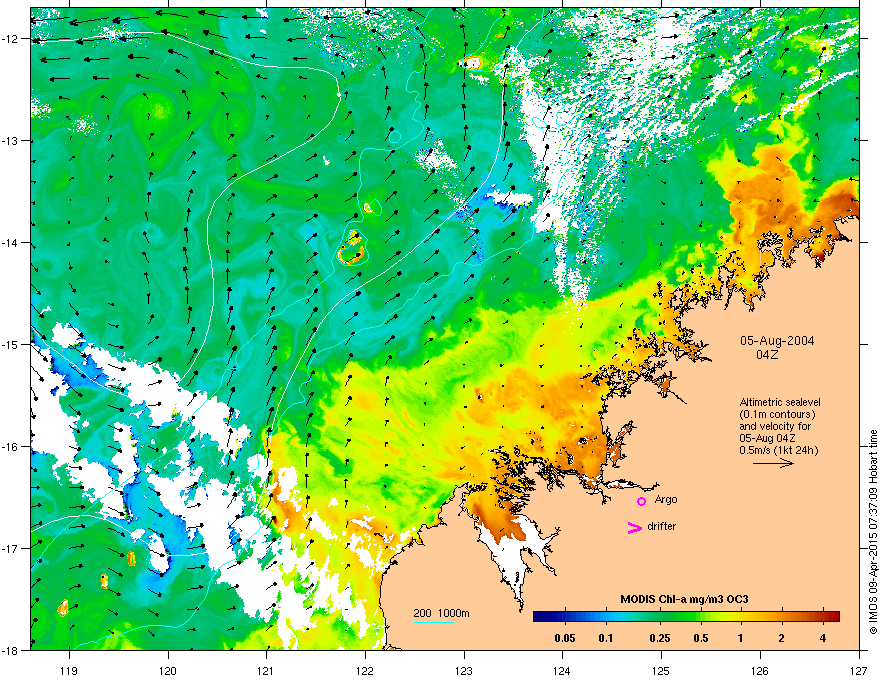Click the colorbar value '0.1'

pyautogui.click(x=606, y=638)
